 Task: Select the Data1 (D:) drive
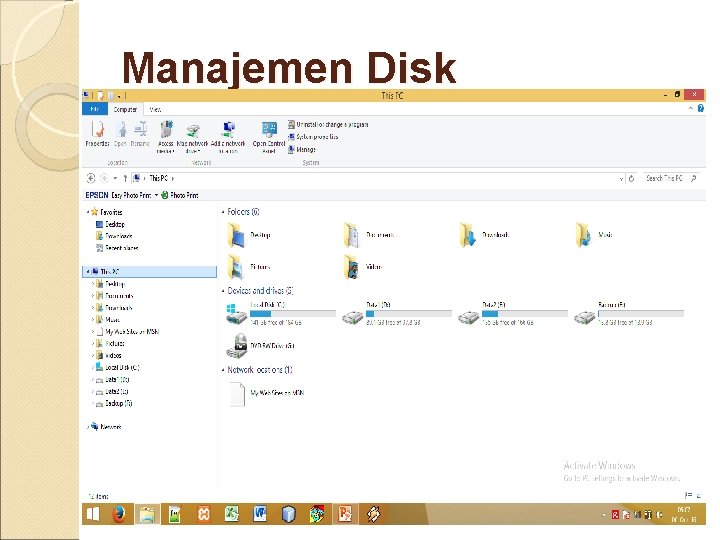pyautogui.click(x=397, y=314)
